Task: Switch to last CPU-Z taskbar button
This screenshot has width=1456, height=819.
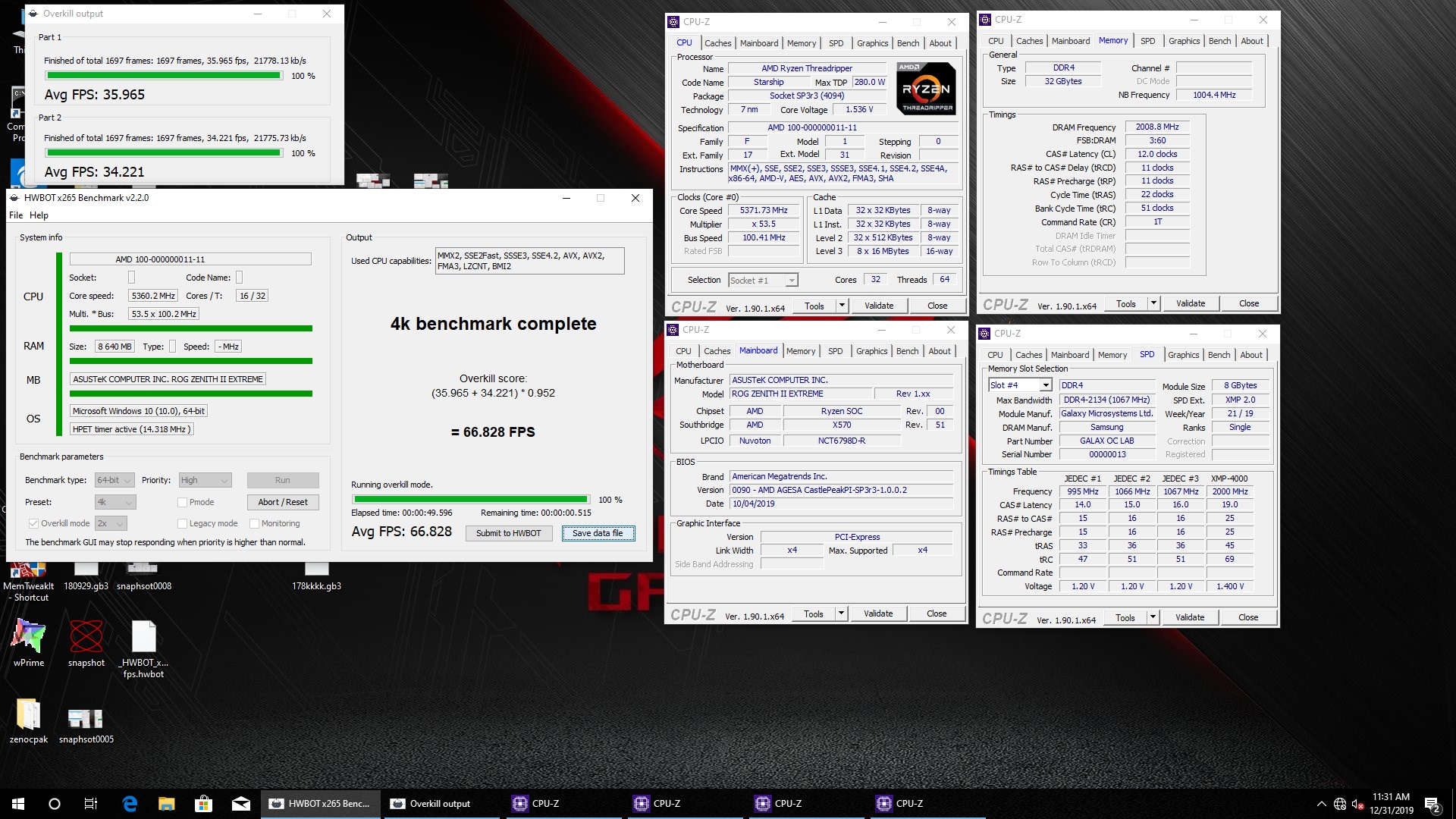Action: pos(928,804)
